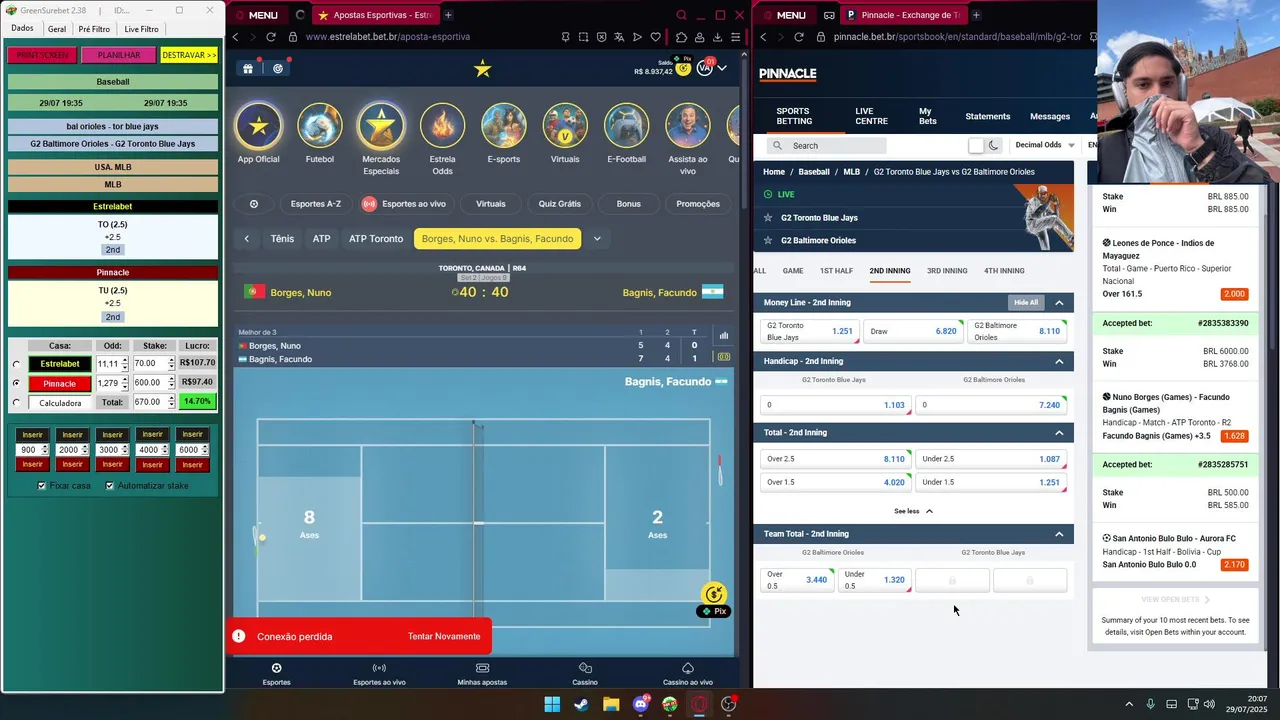This screenshot has width=1280, height=720.
Task: Open Minhas apostas bottom navigation icon
Action: point(482,668)
